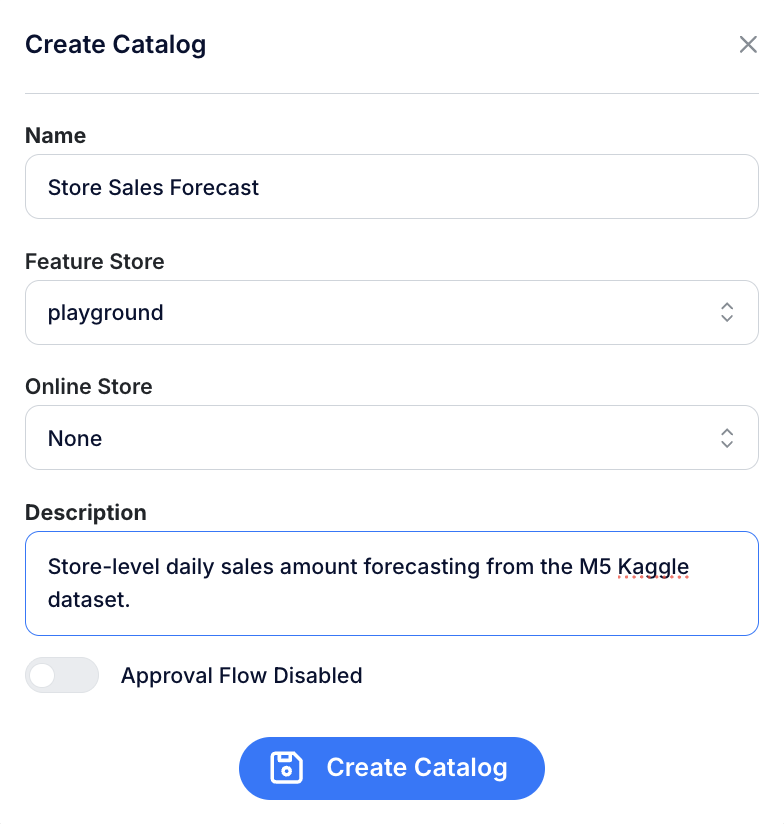Click the misspelled word Kaggle
Screen dimensions: 784x824
click(x=655, y=566)
